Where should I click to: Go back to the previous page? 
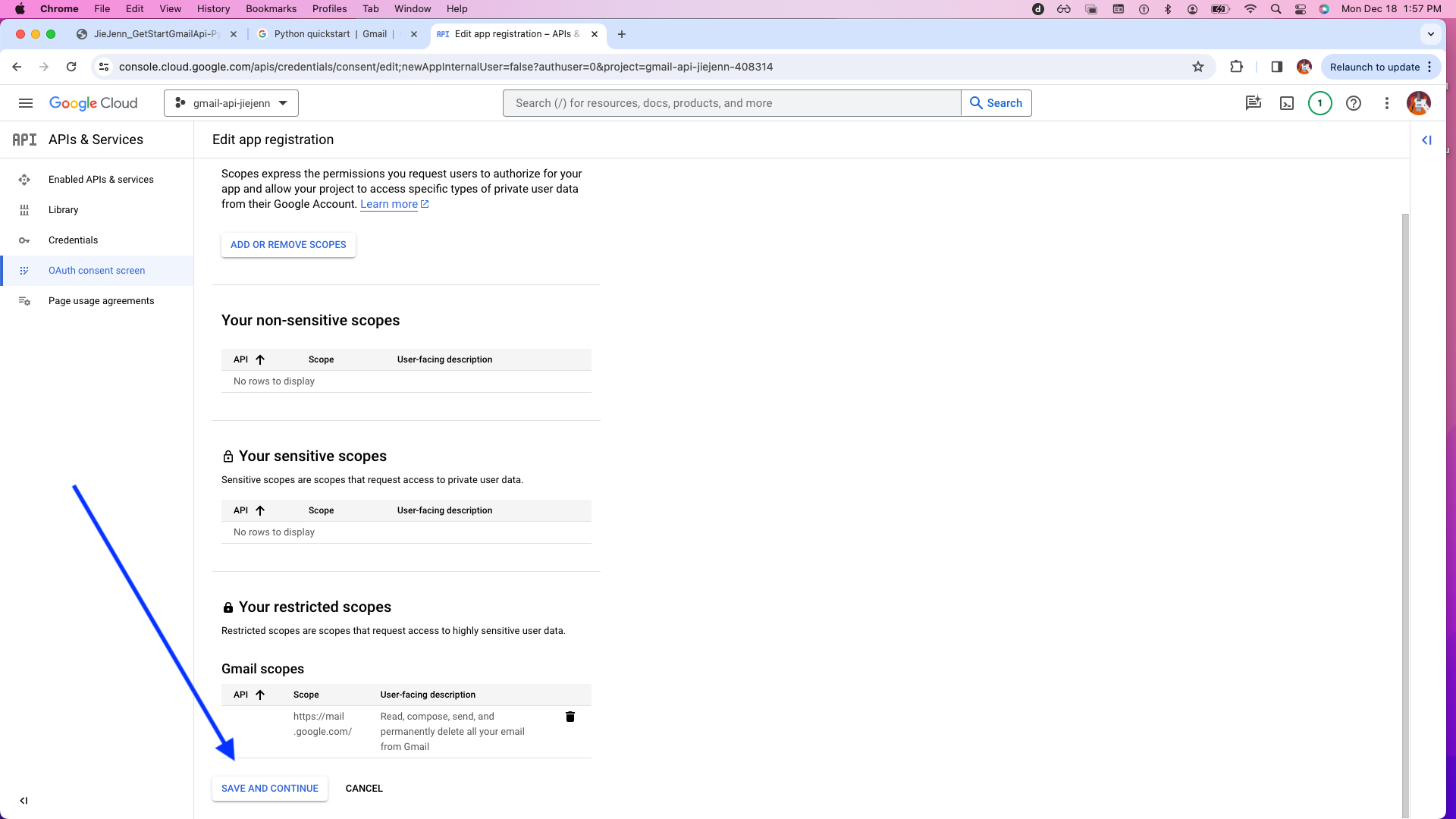coord(17,67)
